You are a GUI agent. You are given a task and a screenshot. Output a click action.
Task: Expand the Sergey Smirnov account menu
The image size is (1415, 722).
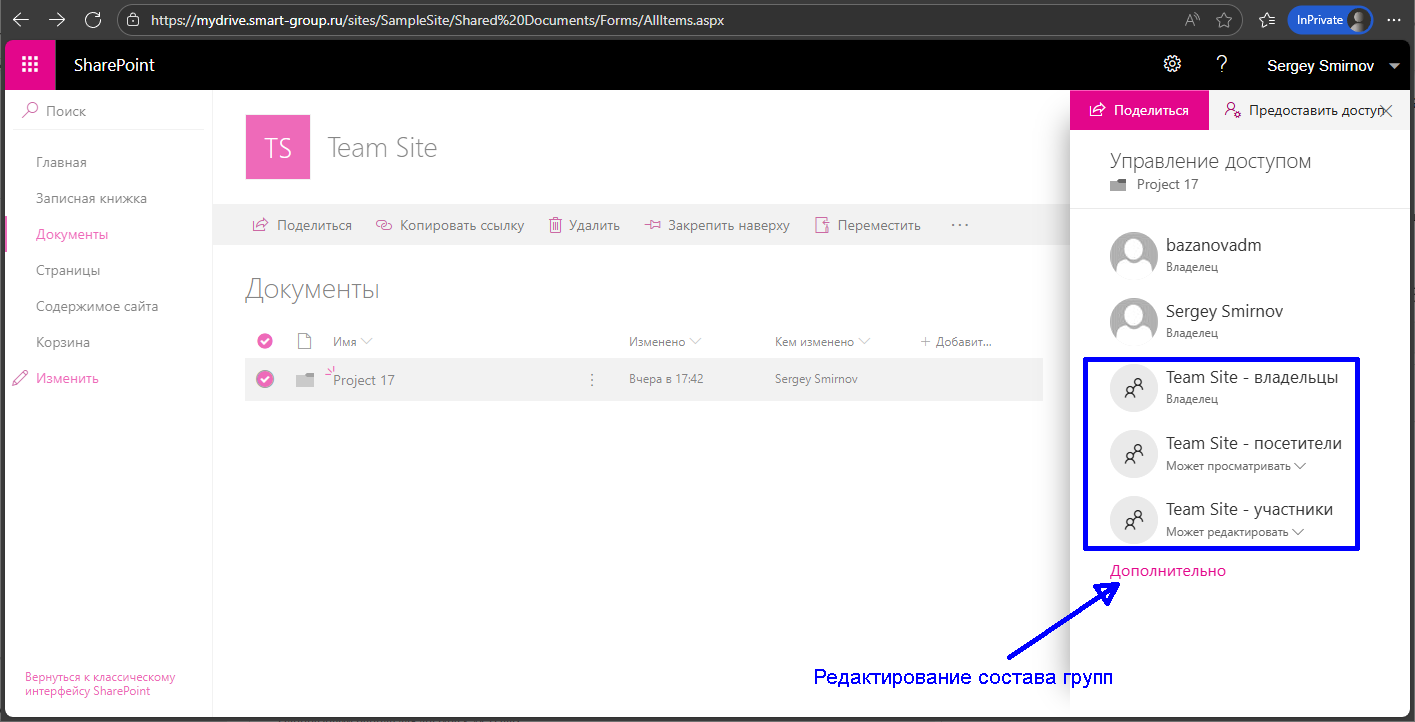pos(1394,66)
